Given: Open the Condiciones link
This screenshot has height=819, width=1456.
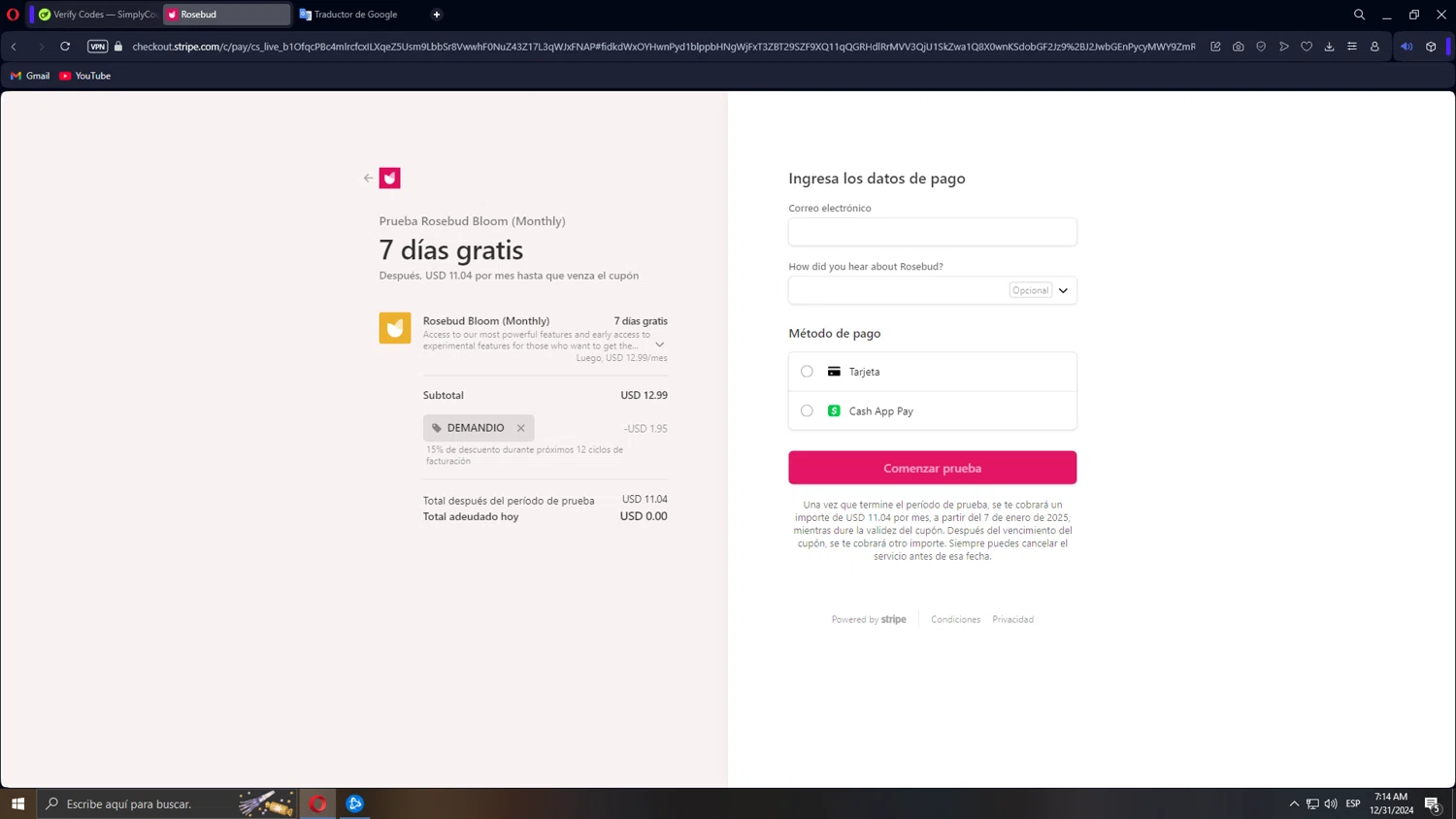Looking at the screenshot, I should 955,619.
